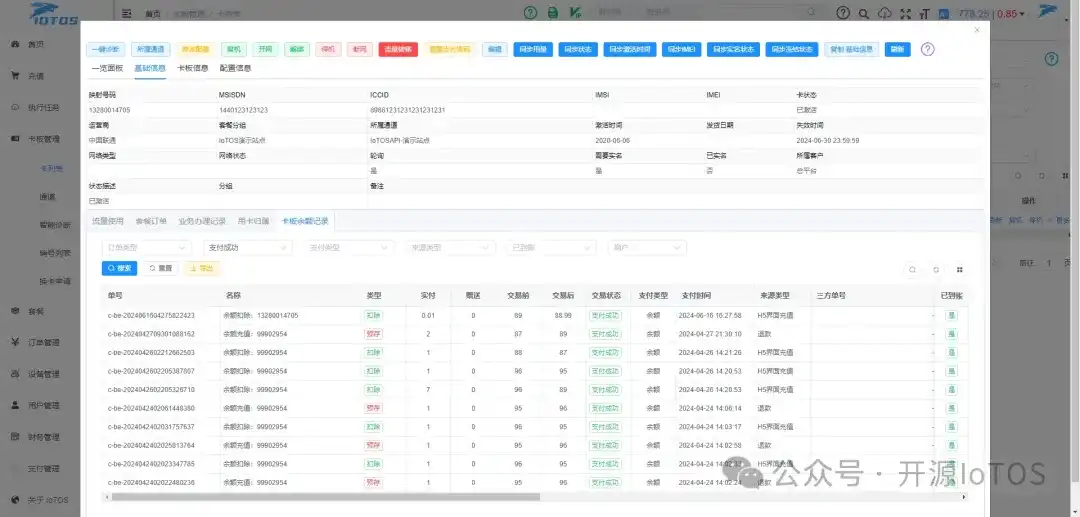Click the table search magnifier icon

point(912,269)
